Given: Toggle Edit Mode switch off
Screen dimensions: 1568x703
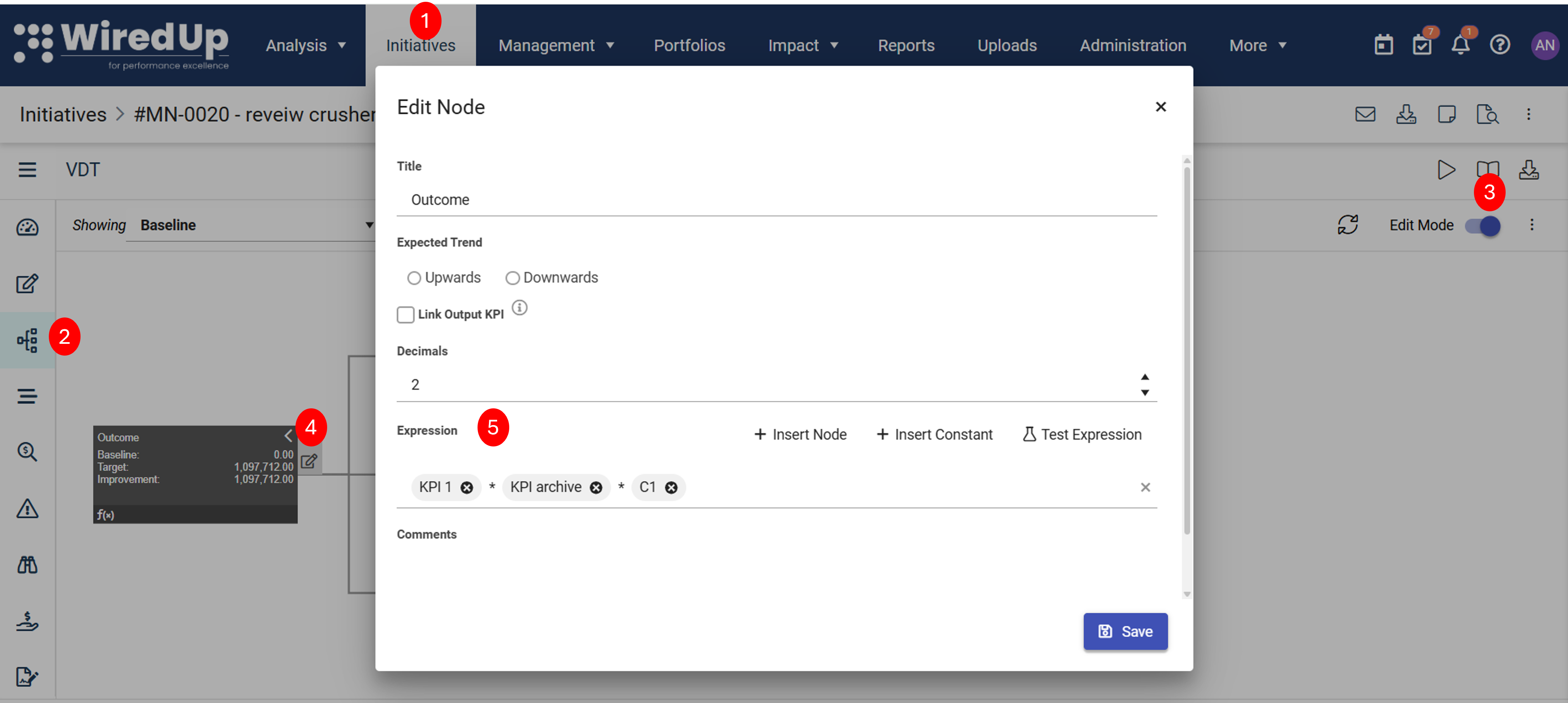Looking at the screenshot, I should coord(1484,226).
